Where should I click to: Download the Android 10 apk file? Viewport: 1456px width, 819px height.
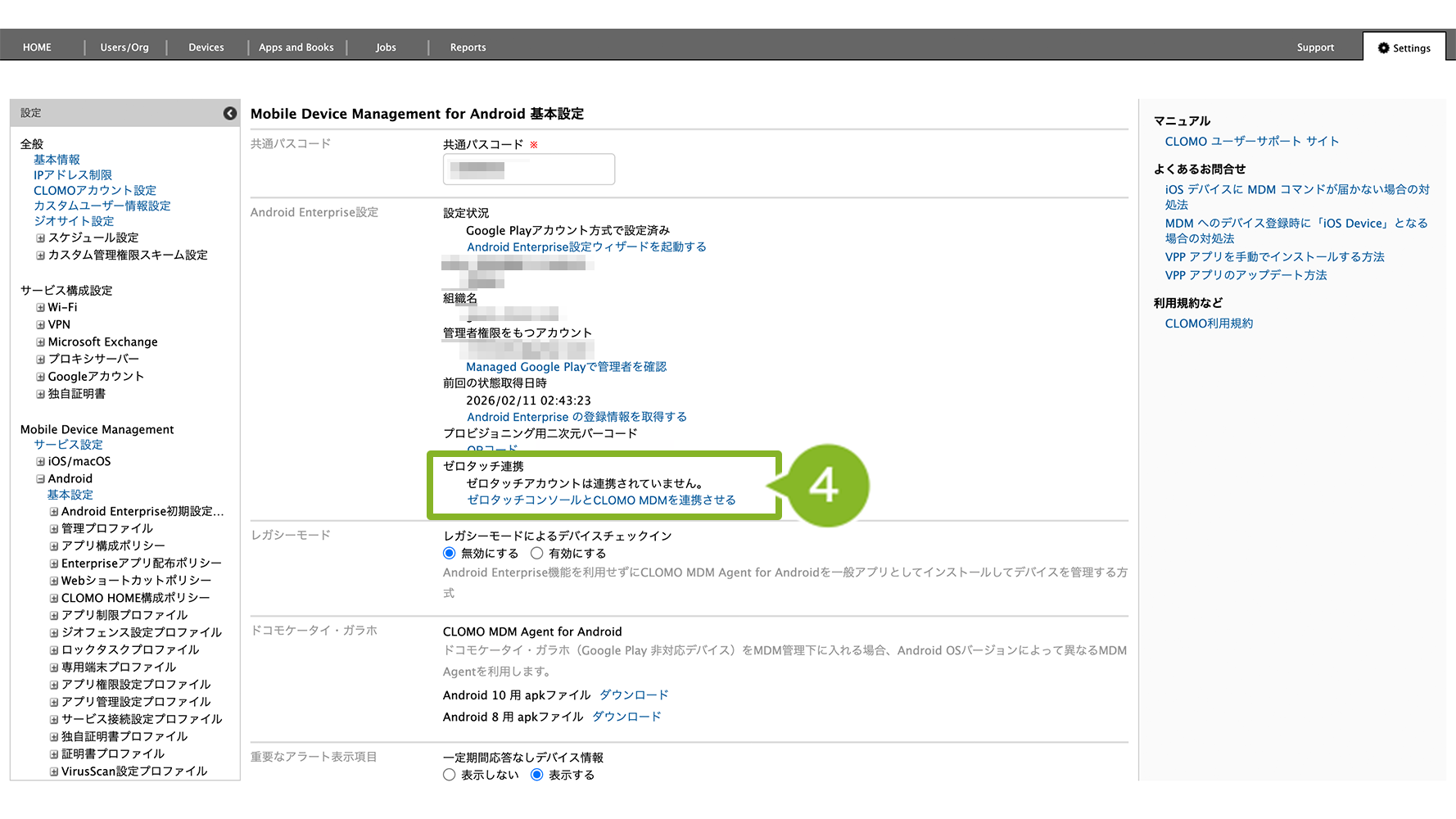[x=634, y=695]
